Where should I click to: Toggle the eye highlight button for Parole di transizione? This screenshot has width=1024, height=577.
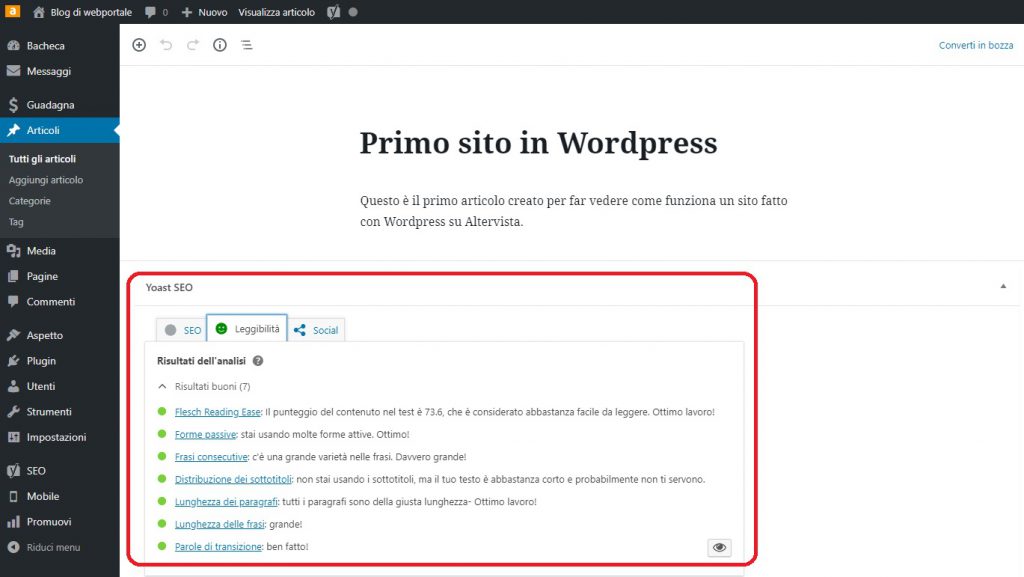click(719, 547)
